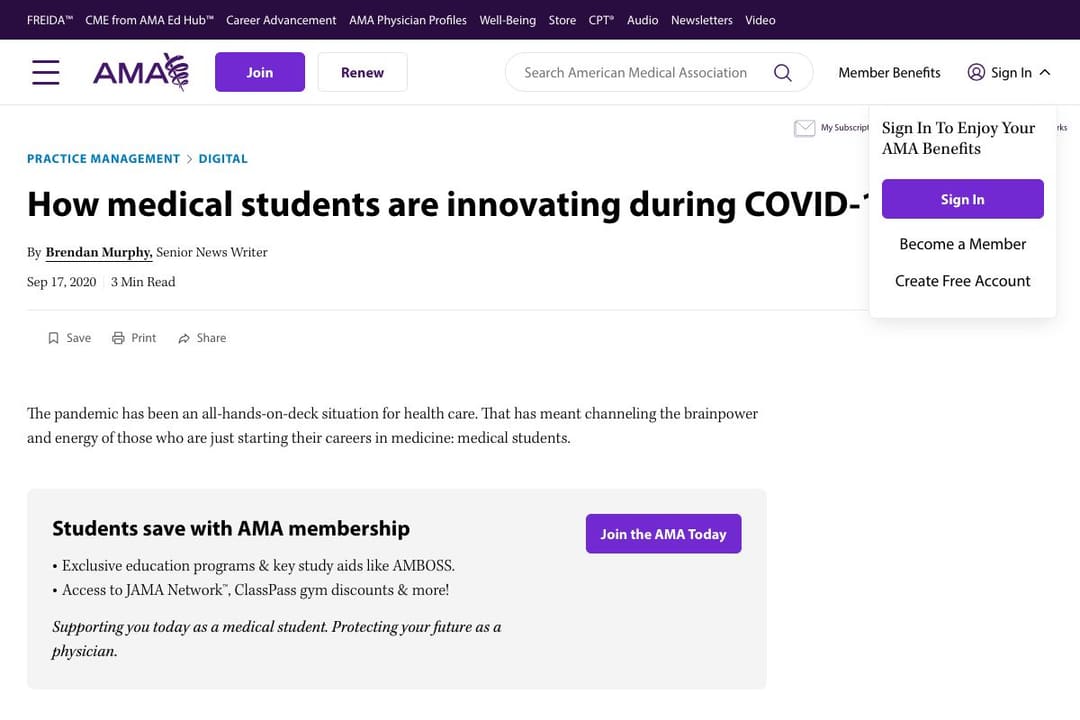Click the Renew button

[362, 72]
